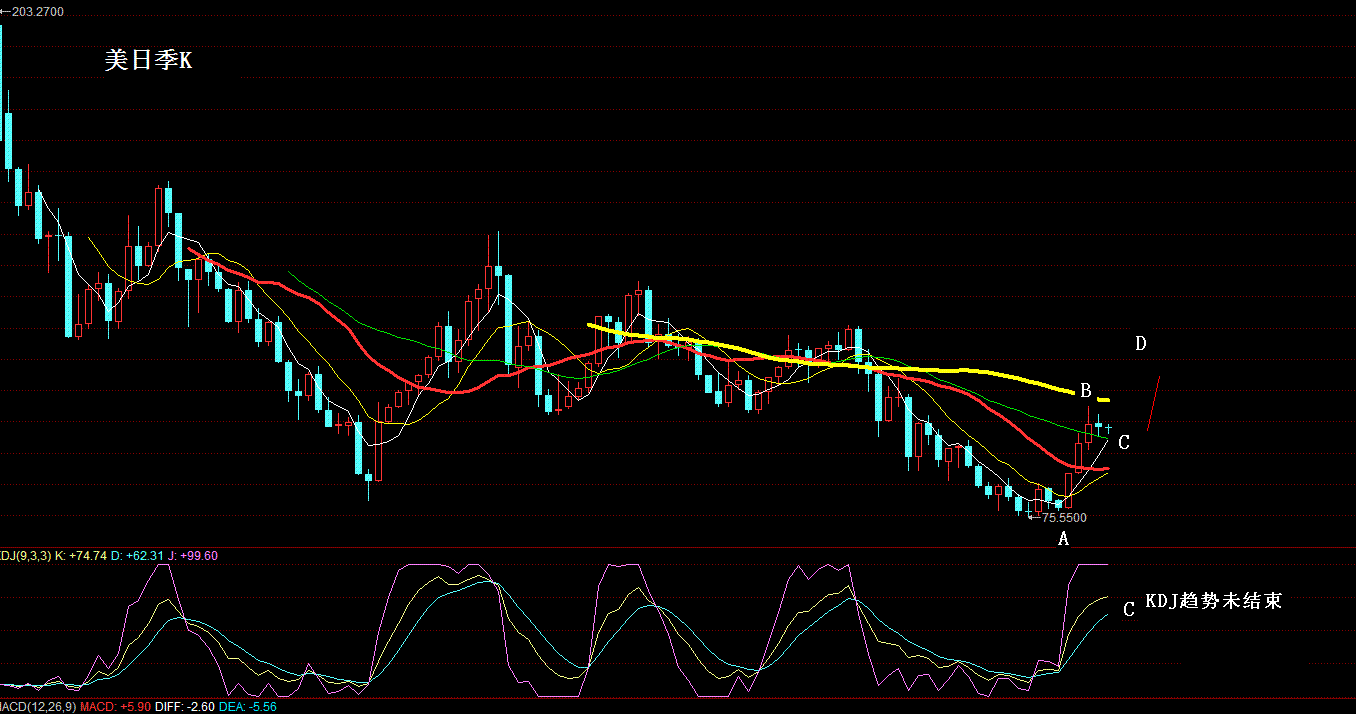Select the letter C beside the latest candlesticks
The height and width of the screenshot is (714, 1357).
click(1124, 442)
